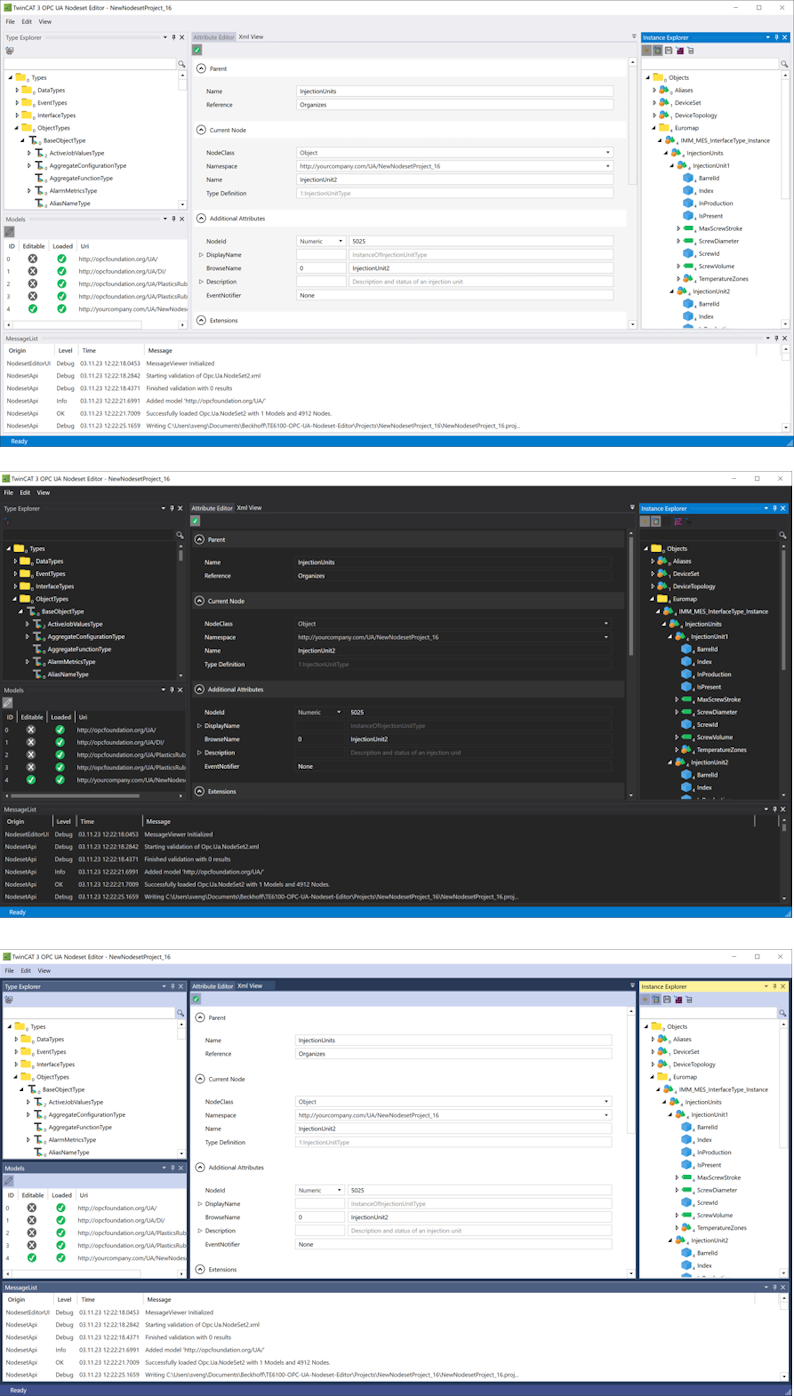794x1396 pixels.
Task: Collapse Parent section in blue-themed Attribute Editor
Action: pyautogui.click(x=200, y=1018)
